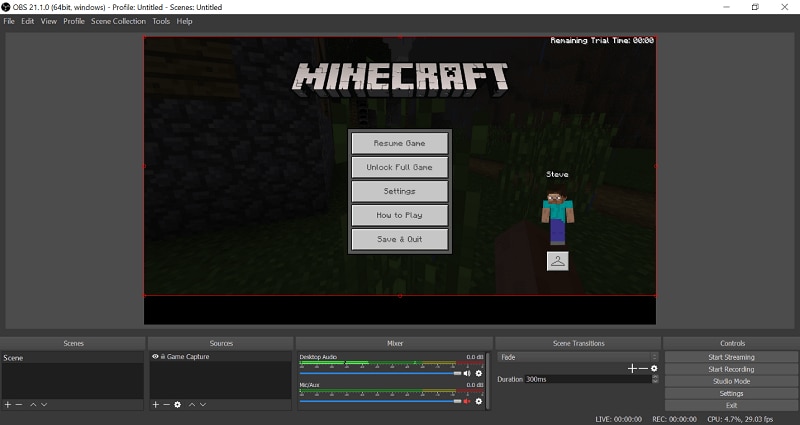
Task: Remove scene transition with minus icon
Action: coord(643,368)
